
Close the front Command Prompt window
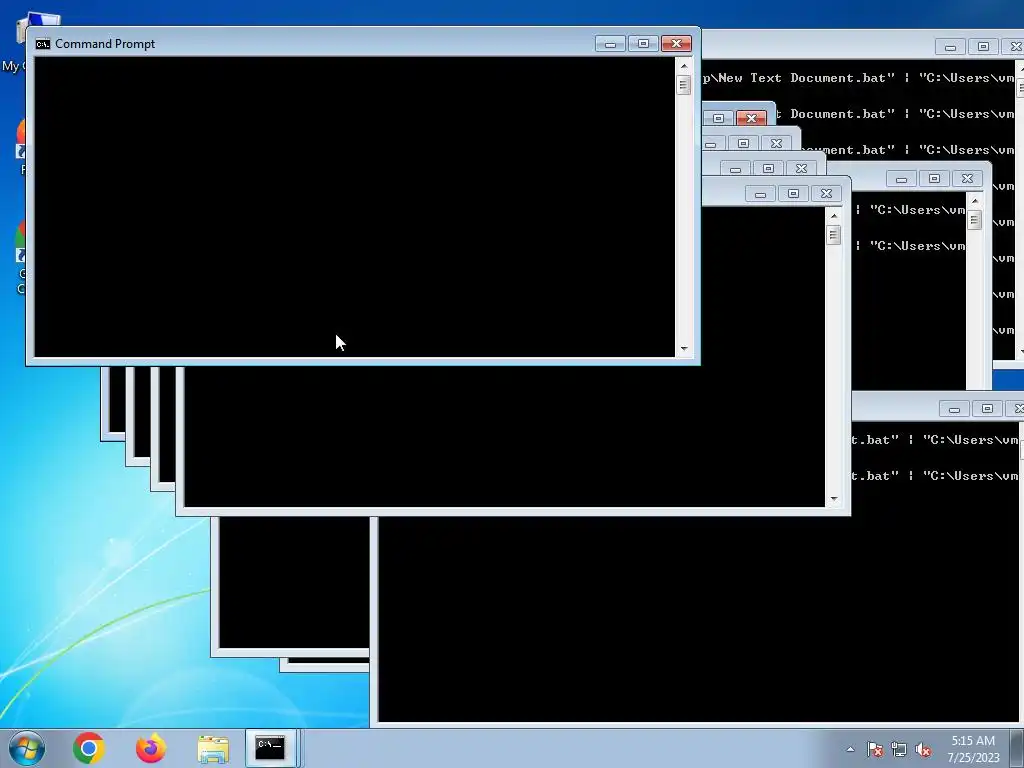677,44
